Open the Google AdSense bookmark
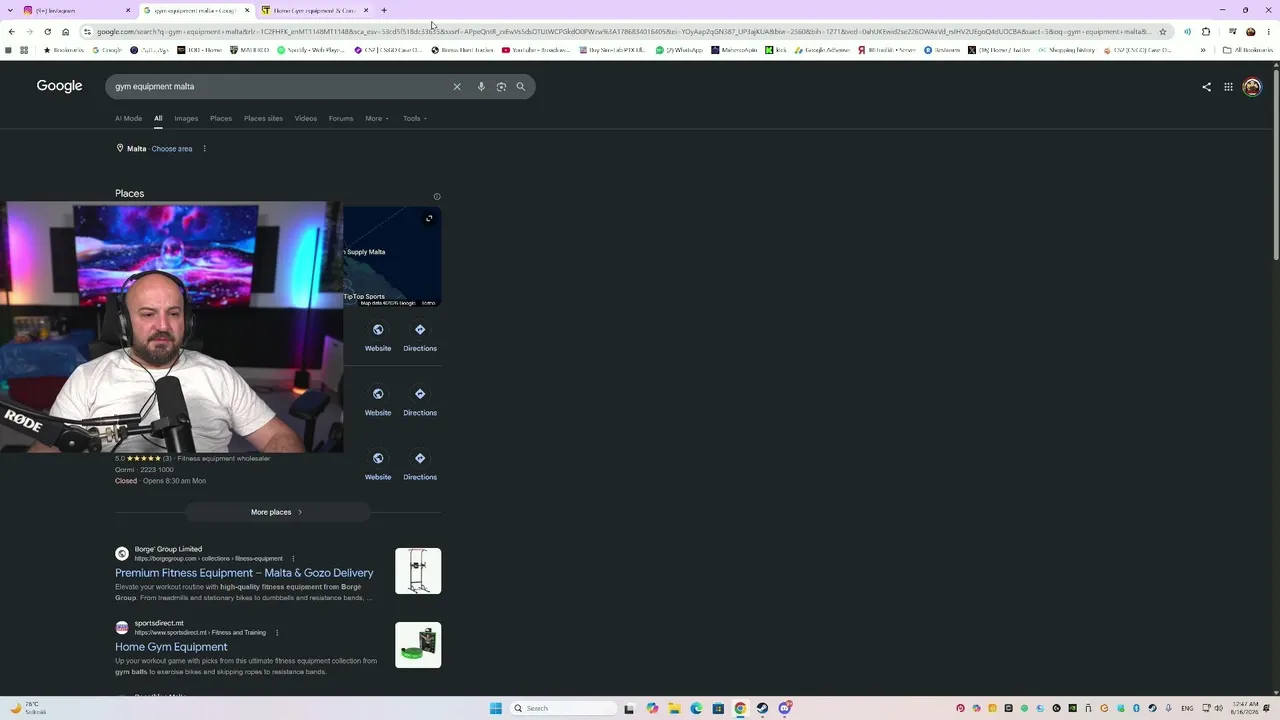The height and width of the screenshot is (720, 1280). (821, 50)
